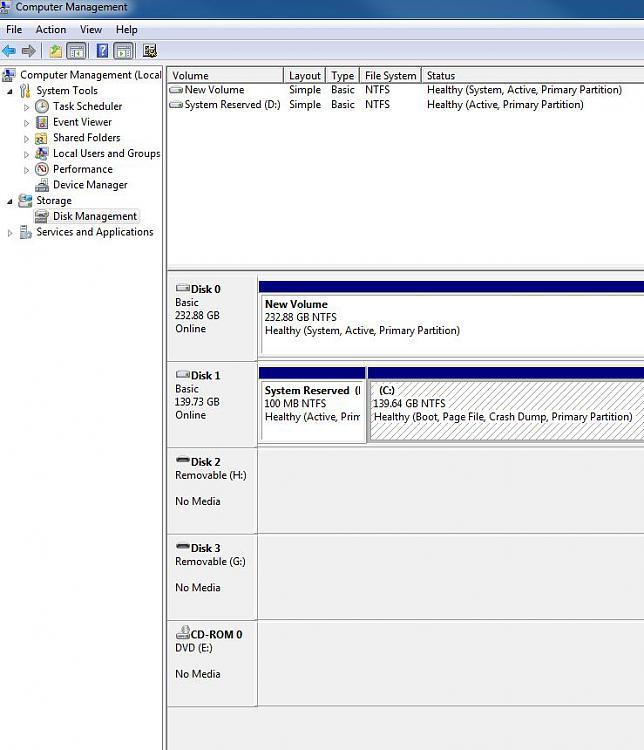Click the Storage icon in tree
Image resolution: width=644 pixels, height=750 pixels.
click(25, 200)
